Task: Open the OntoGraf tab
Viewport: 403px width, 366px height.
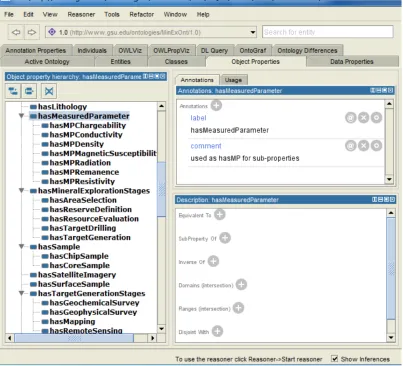Action: [x=253, y=50]
